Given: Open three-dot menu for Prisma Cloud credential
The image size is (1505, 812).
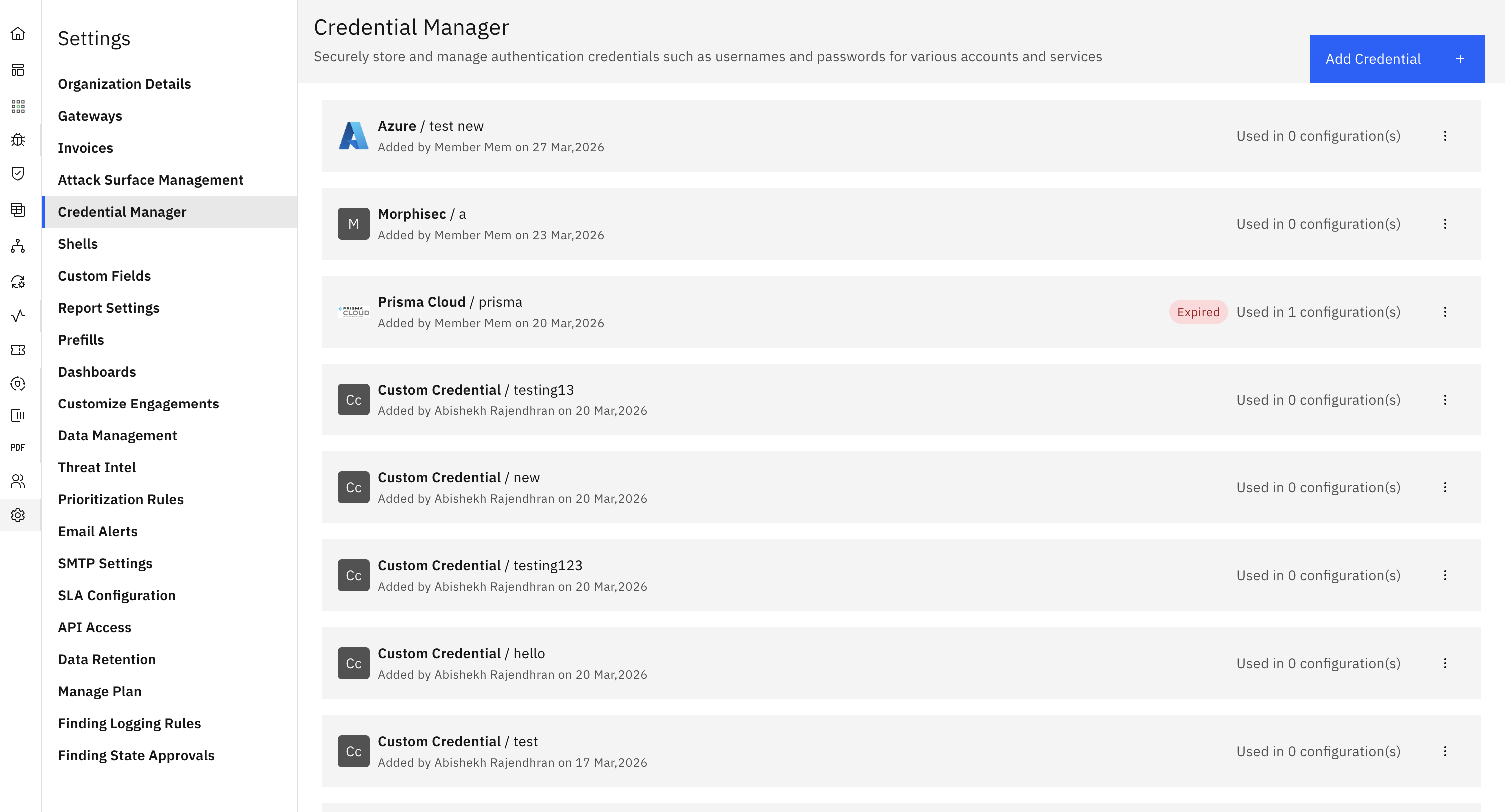Looking at the screenshot, I should [x=1445, y=312].
